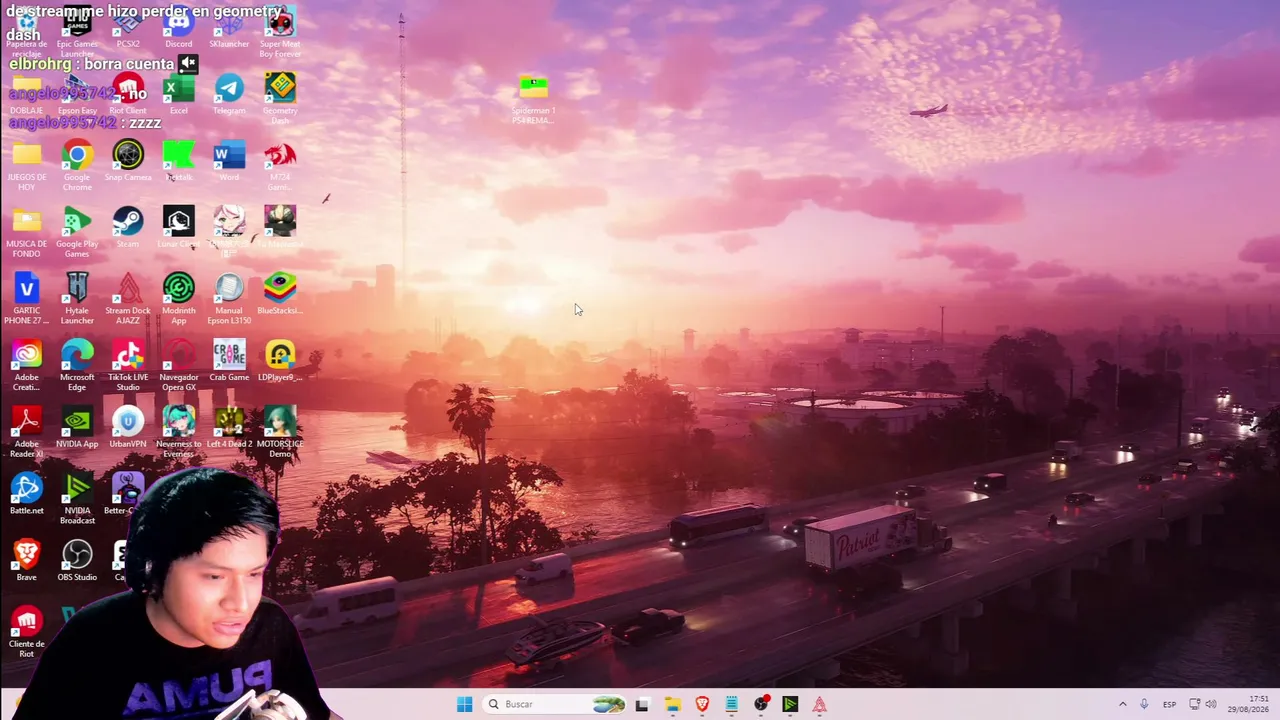Select the Adobe Creative Cloud icon
The height and width of the screenshot is (720, 1280).
click(27, 365)
